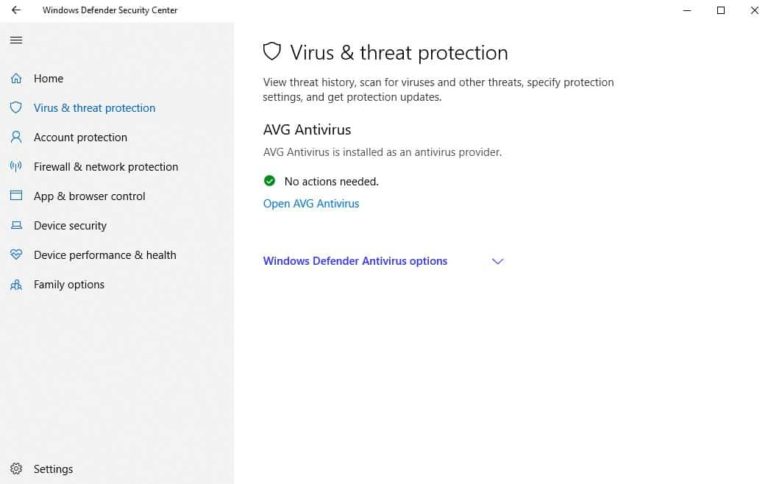Expand Windows Defender Antivirus options text
This screenshot has height=484, width=768.
tap(355, 261)
